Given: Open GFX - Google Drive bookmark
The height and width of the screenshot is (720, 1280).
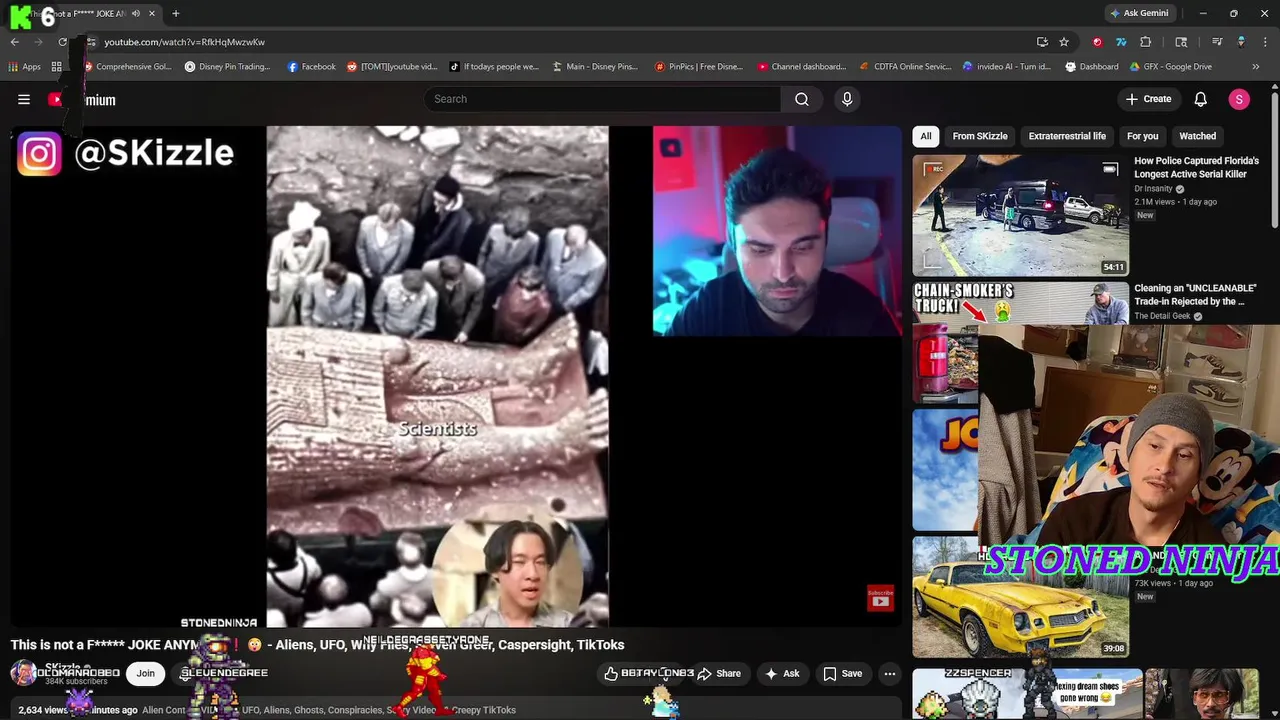Looking at the screenshot, I should [1171, 67].
